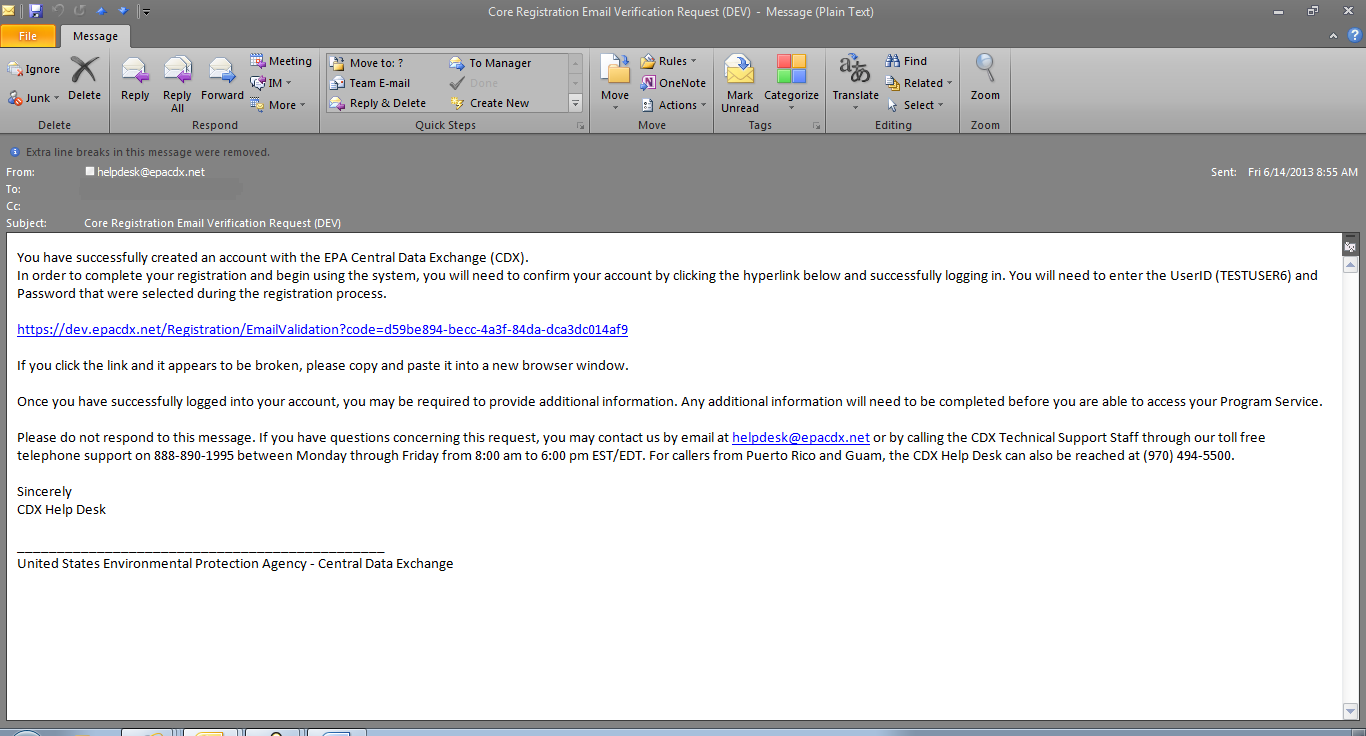1366x736 pixels.
Task: Click the Sent date Fri 6/14/2013 8:55 AM
Action: tap(1303, 172)
